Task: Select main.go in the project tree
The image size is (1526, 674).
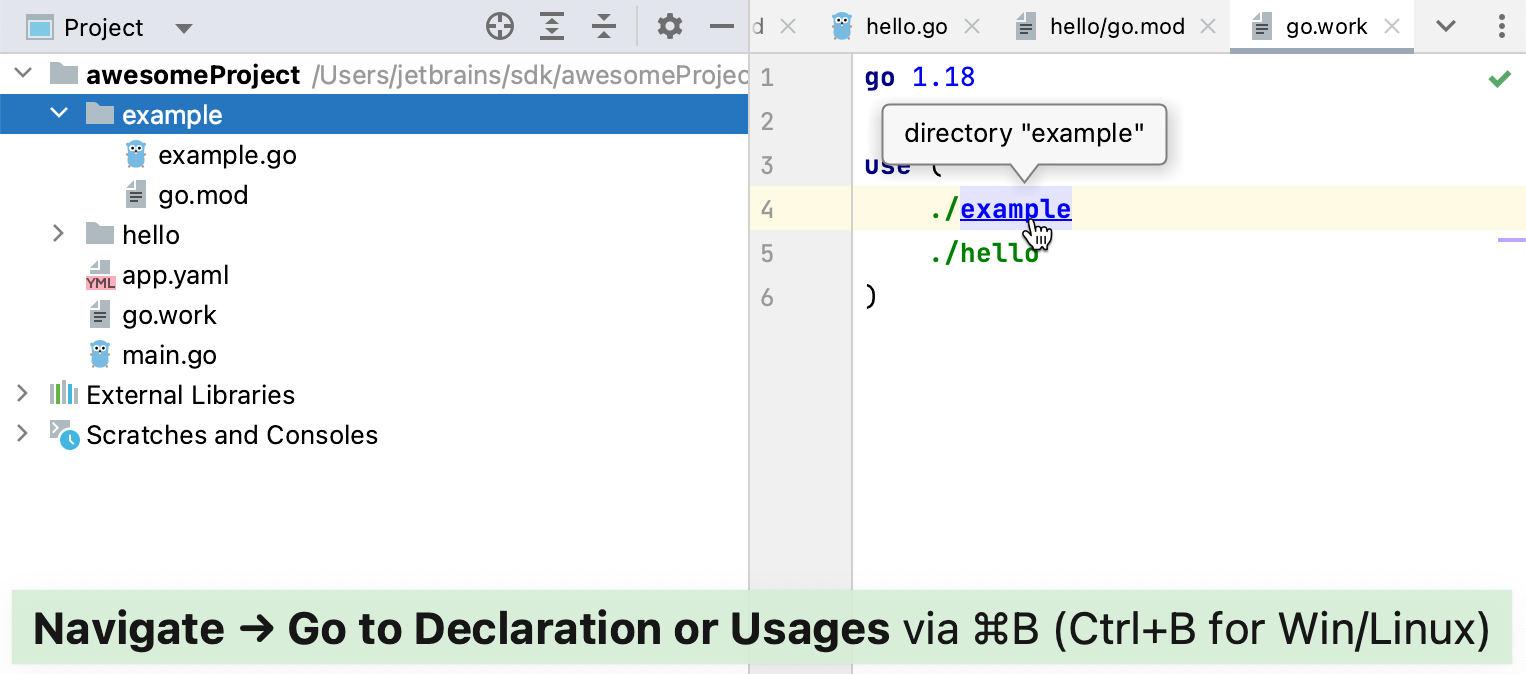Action: 169,355
